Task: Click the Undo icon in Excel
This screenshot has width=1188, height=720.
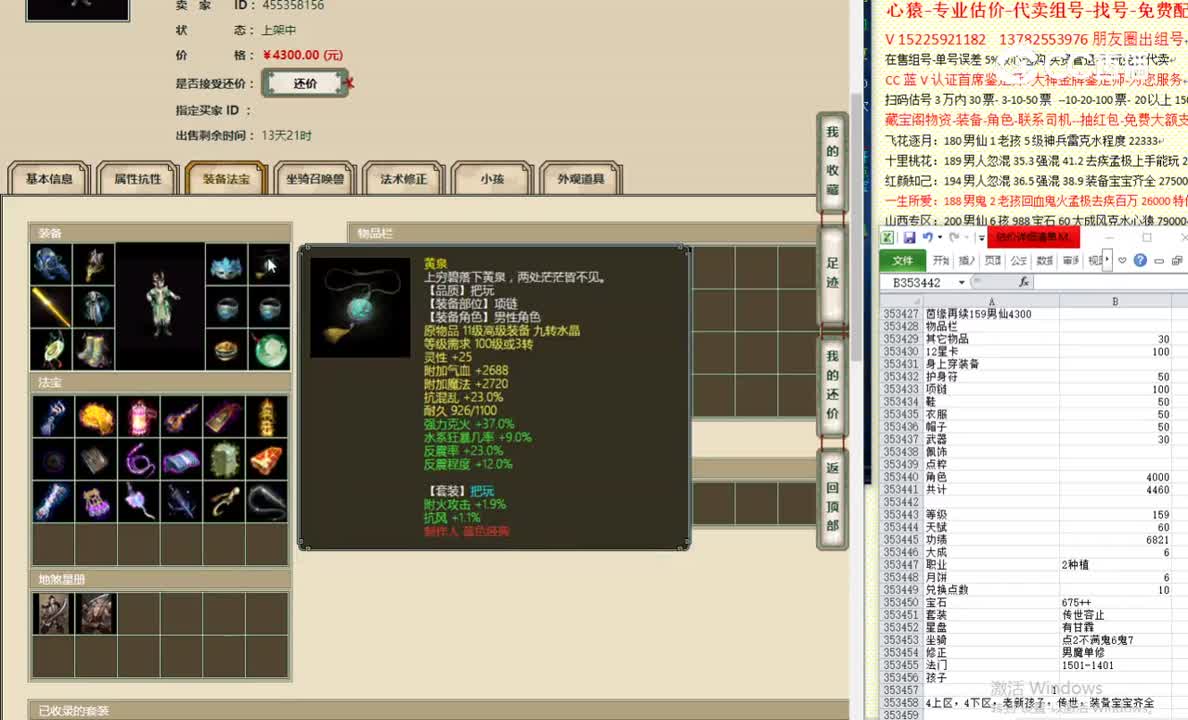Action: coord(928,237)
